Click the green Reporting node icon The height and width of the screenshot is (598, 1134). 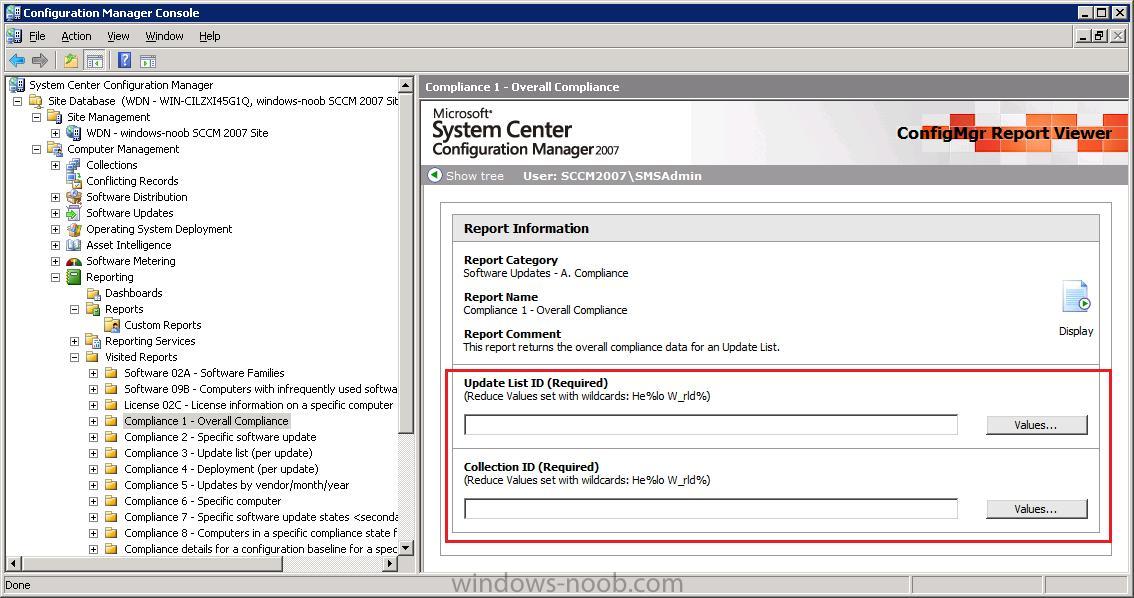click(x=73, y=277)
